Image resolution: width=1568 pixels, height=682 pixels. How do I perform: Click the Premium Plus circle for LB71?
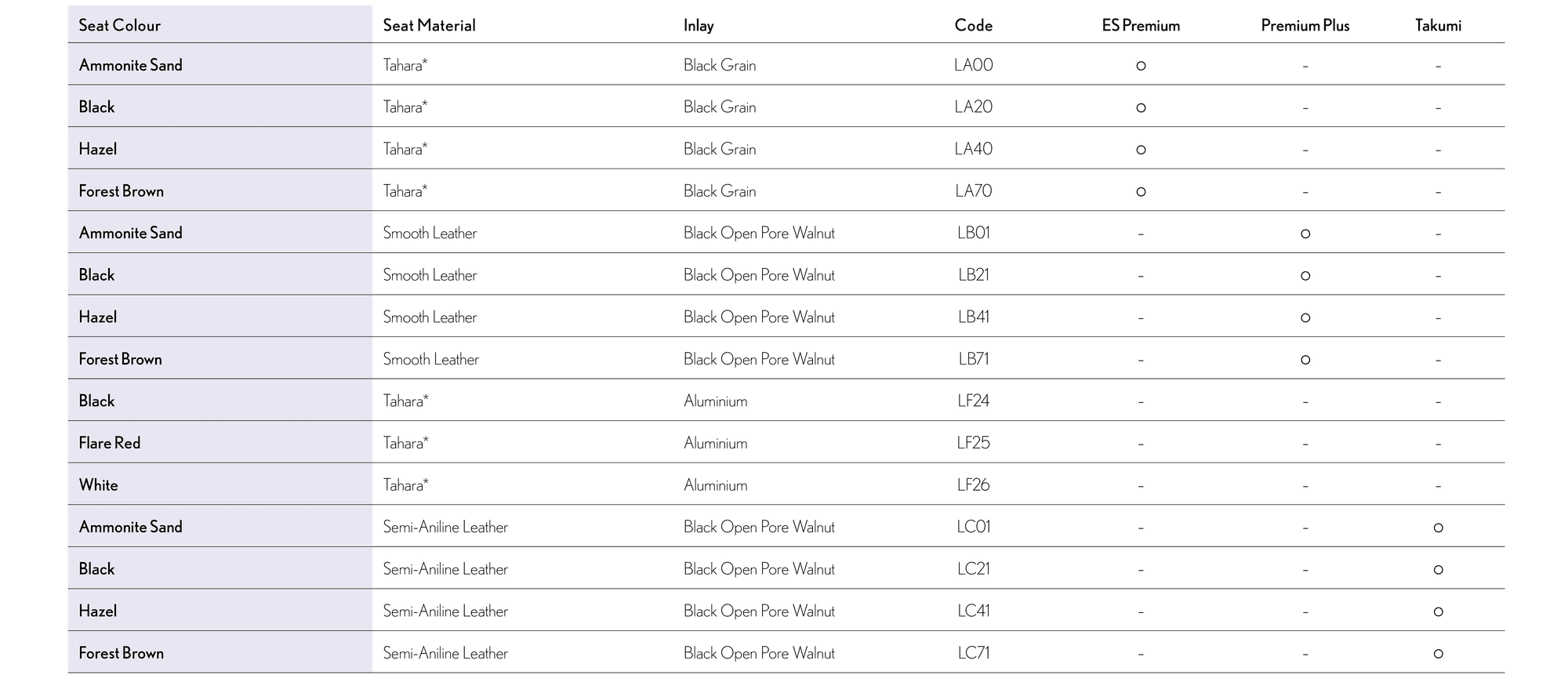tap(1305, 360)
